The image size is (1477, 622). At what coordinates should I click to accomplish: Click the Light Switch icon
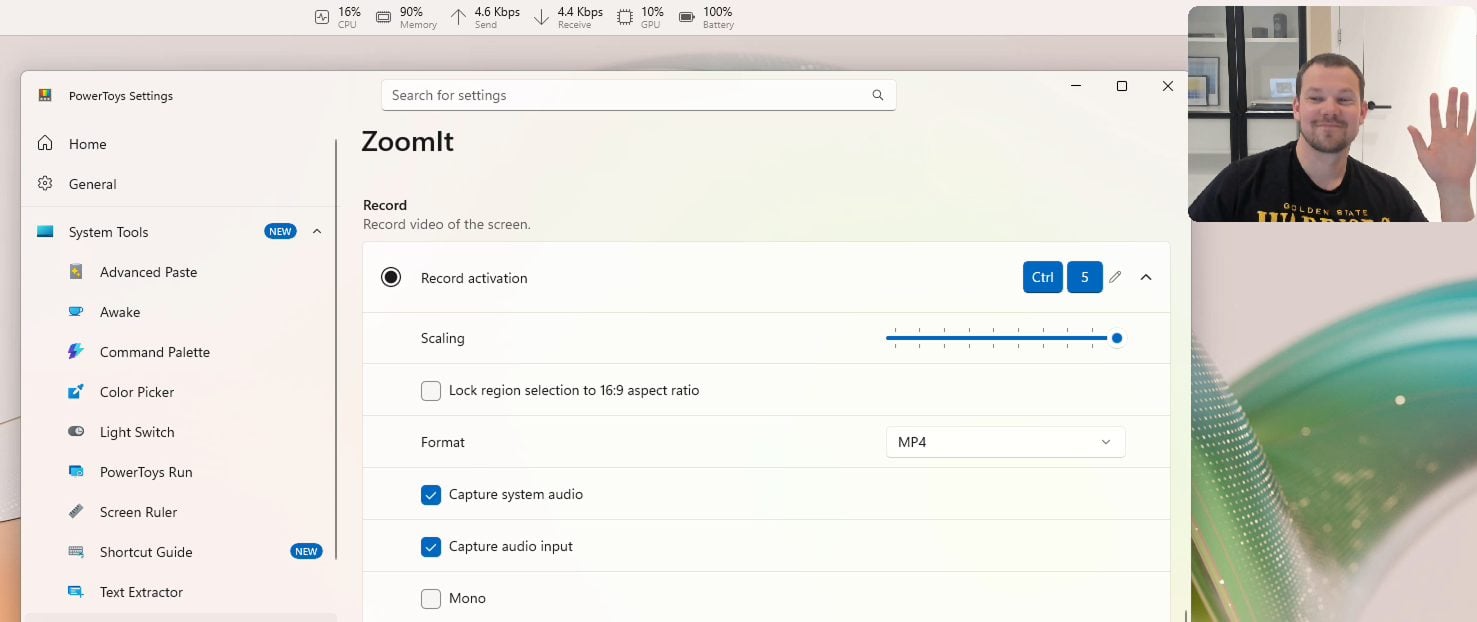pyautogui.click(x=76, y=431)
